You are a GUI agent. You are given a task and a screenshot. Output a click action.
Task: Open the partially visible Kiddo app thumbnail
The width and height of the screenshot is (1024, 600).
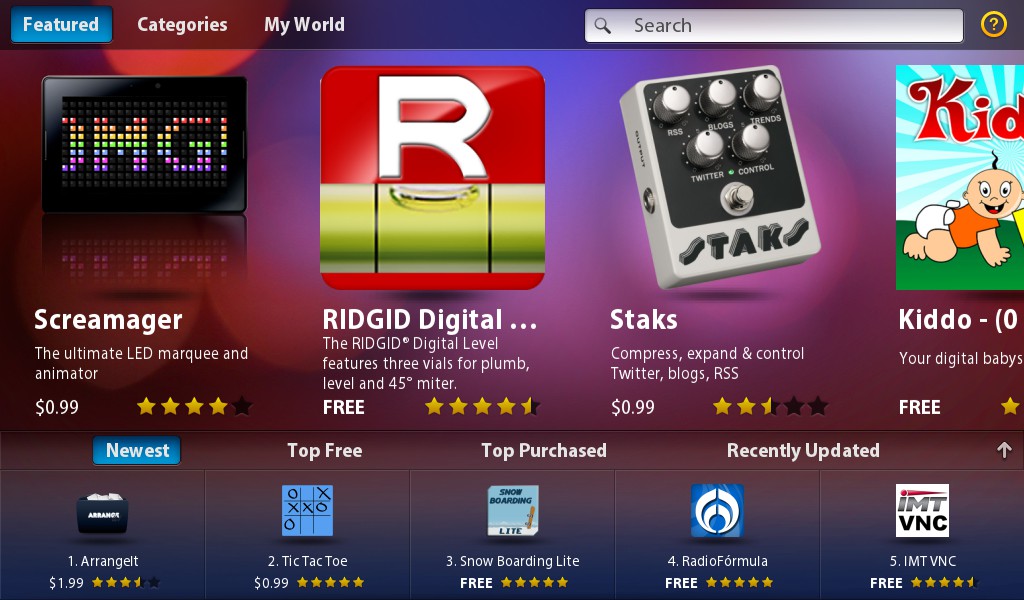tap(959, 177)
